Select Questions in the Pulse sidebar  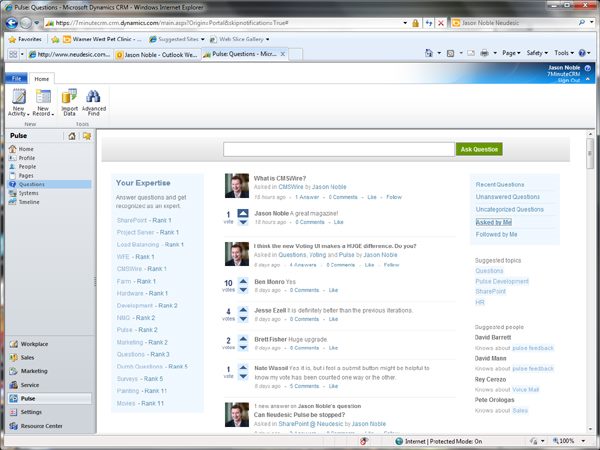click(49, 184)
